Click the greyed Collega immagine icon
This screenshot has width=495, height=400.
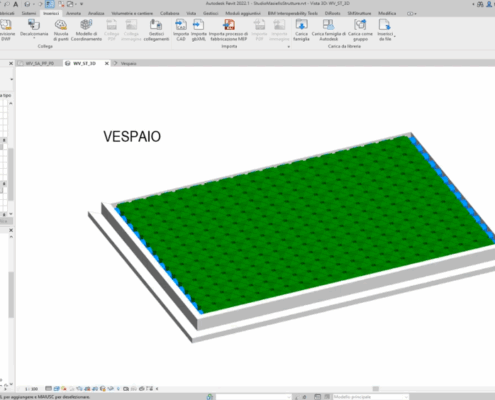pos(131,25)
